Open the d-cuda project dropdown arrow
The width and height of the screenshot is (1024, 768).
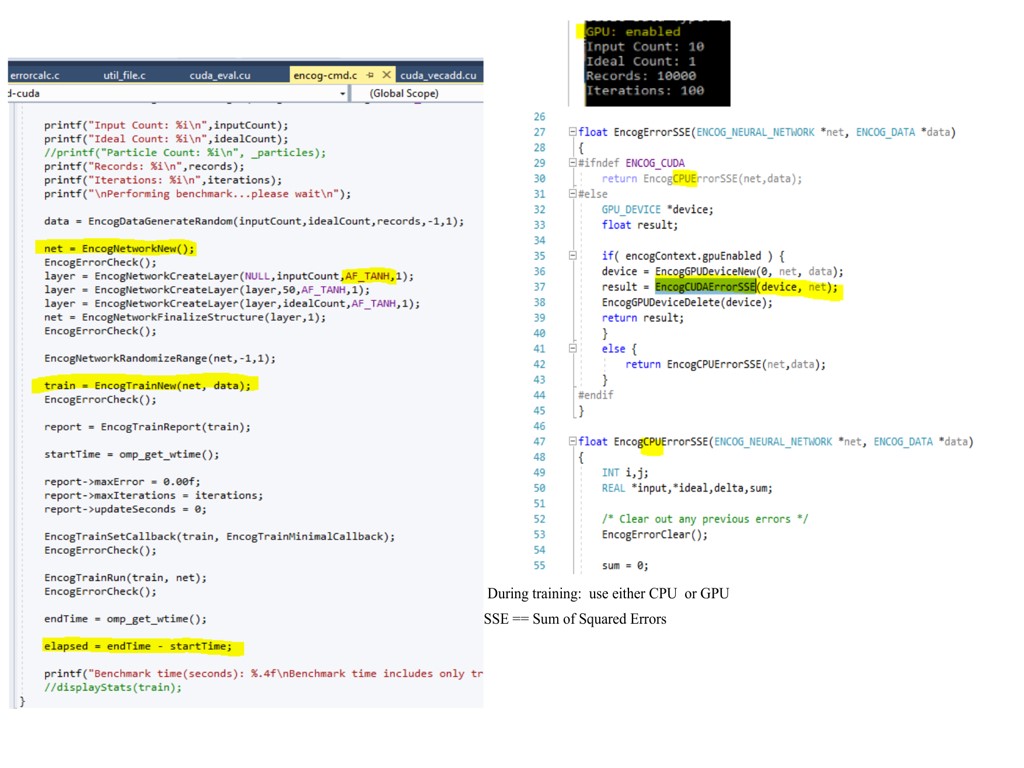pos(342,93)
